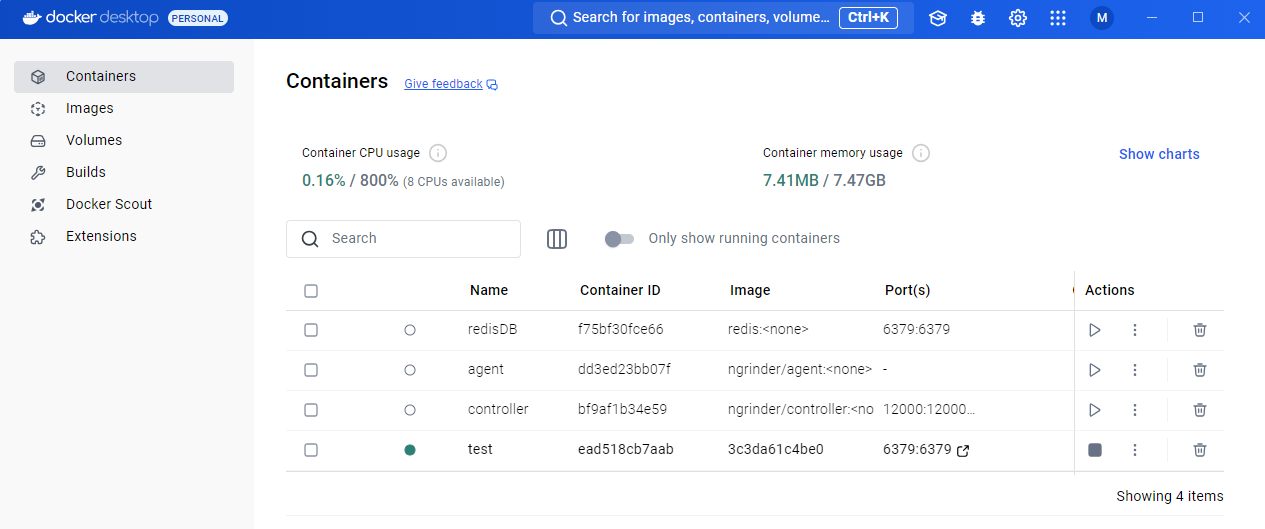Open the manage columns icon
The height and width of the screenshot is (529, 1265).
(557, 239)
